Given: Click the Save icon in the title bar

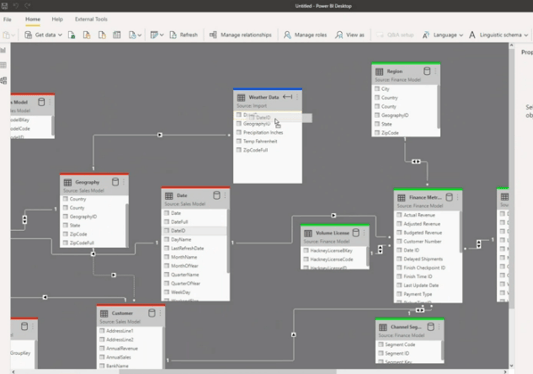Looking at the screenshot, I should point(4,5).
